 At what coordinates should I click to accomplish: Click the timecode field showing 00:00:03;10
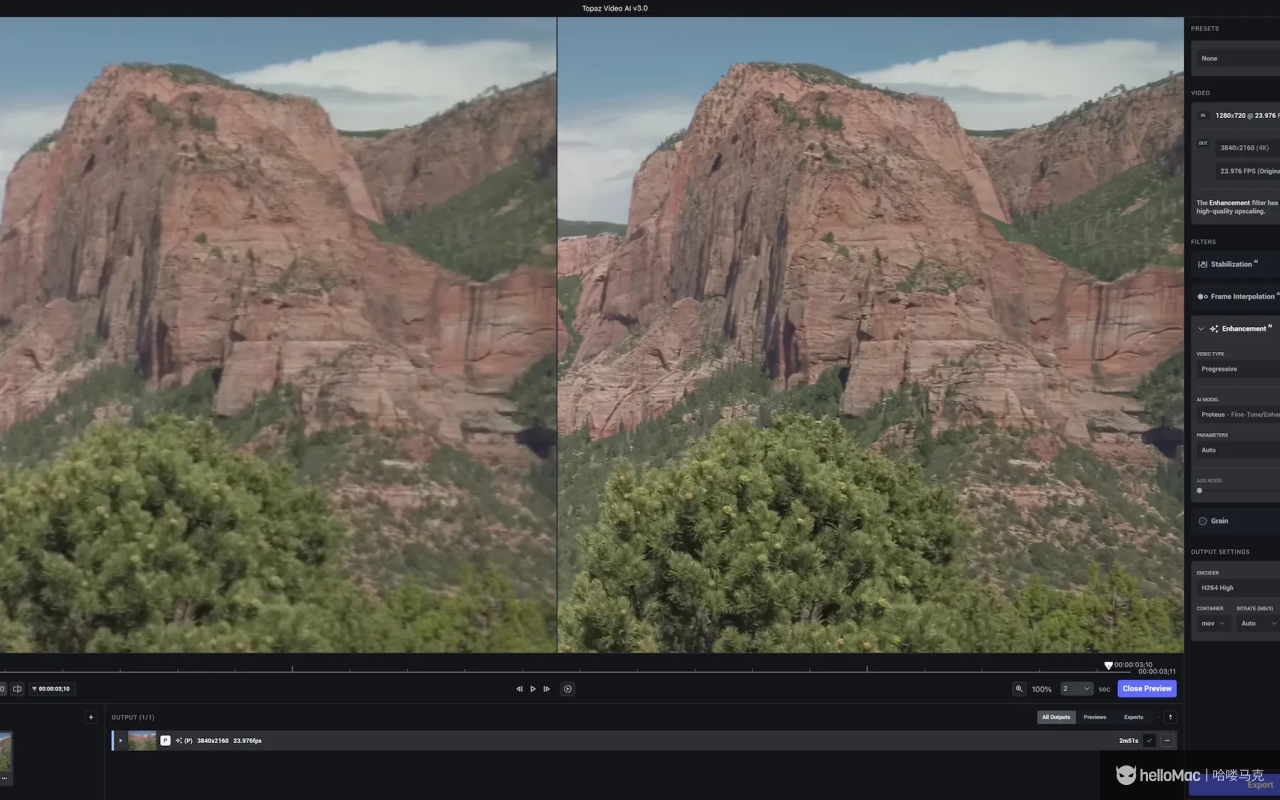pyautogui.click(x=54, y=689)
